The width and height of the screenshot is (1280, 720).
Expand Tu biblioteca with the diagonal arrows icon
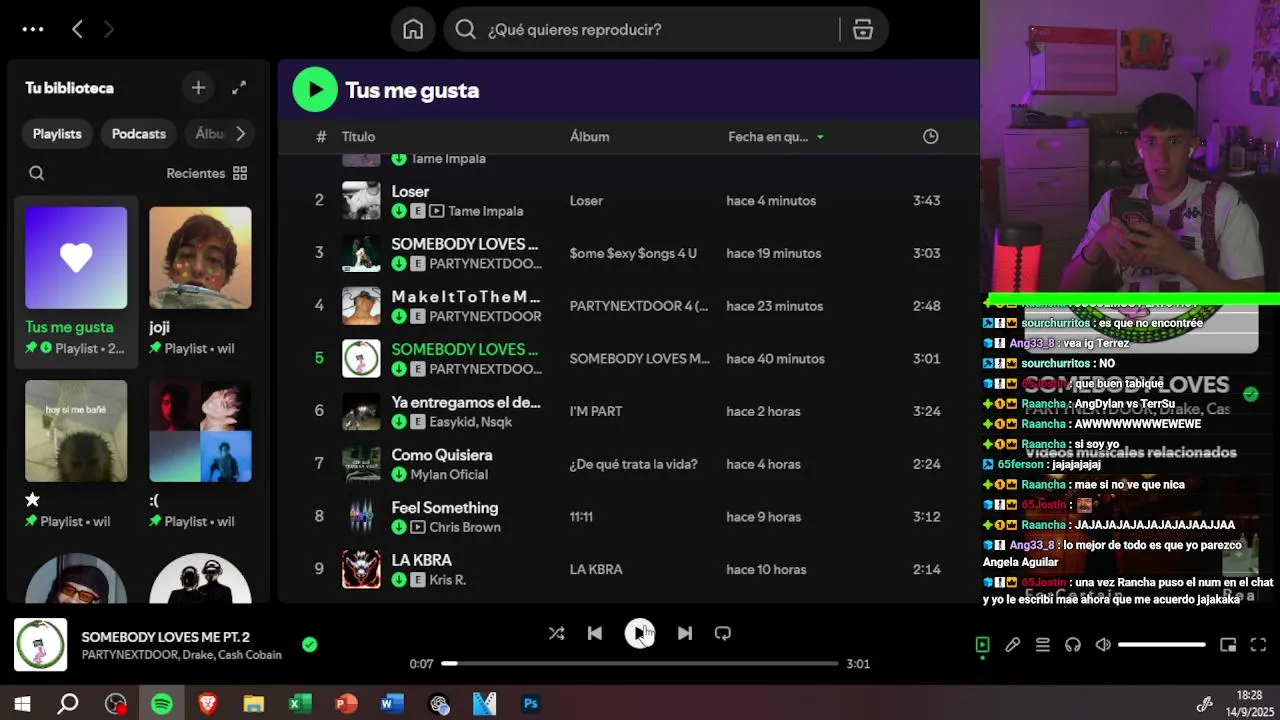(x=239, y=88)
